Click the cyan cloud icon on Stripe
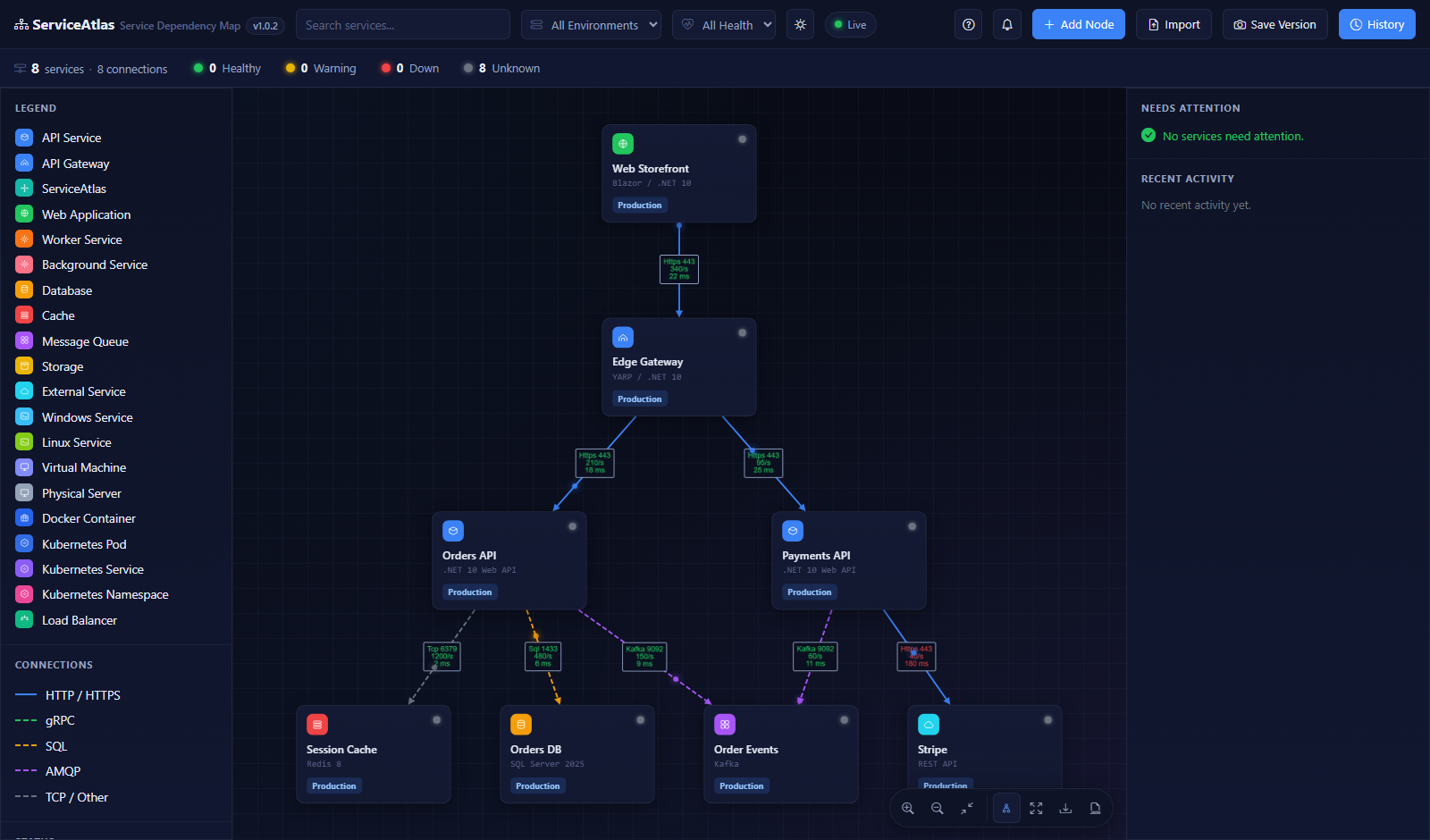The height and width of the screenshot is (840, 1430). [929, 725]
